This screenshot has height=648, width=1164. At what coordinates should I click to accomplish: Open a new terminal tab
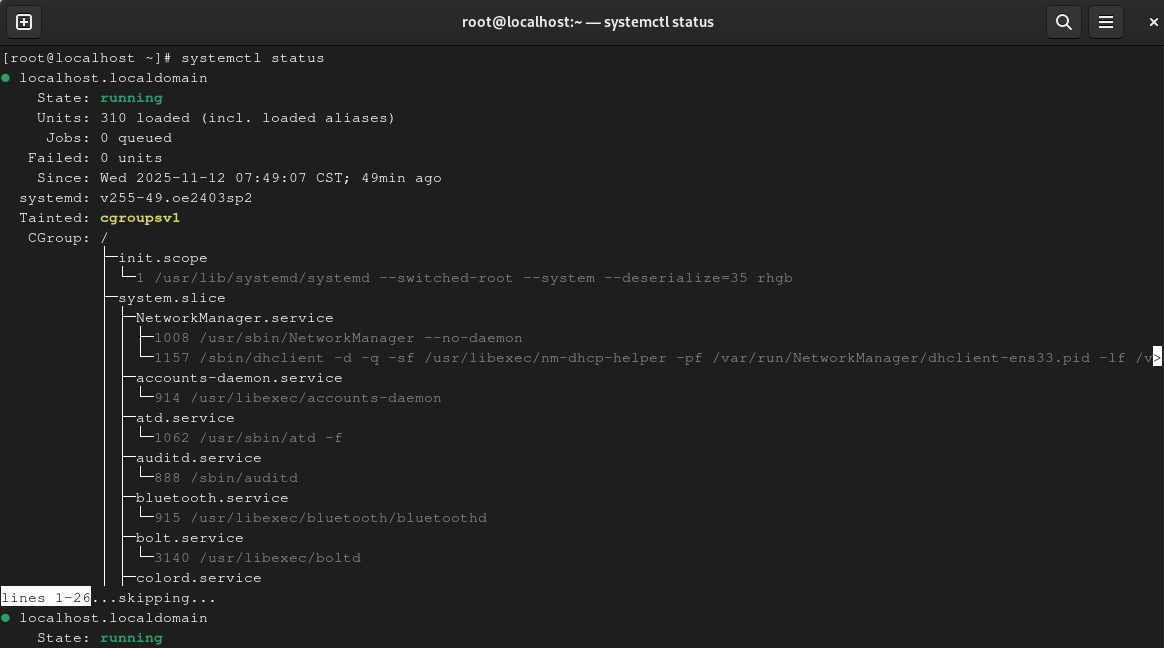[24, 22]
